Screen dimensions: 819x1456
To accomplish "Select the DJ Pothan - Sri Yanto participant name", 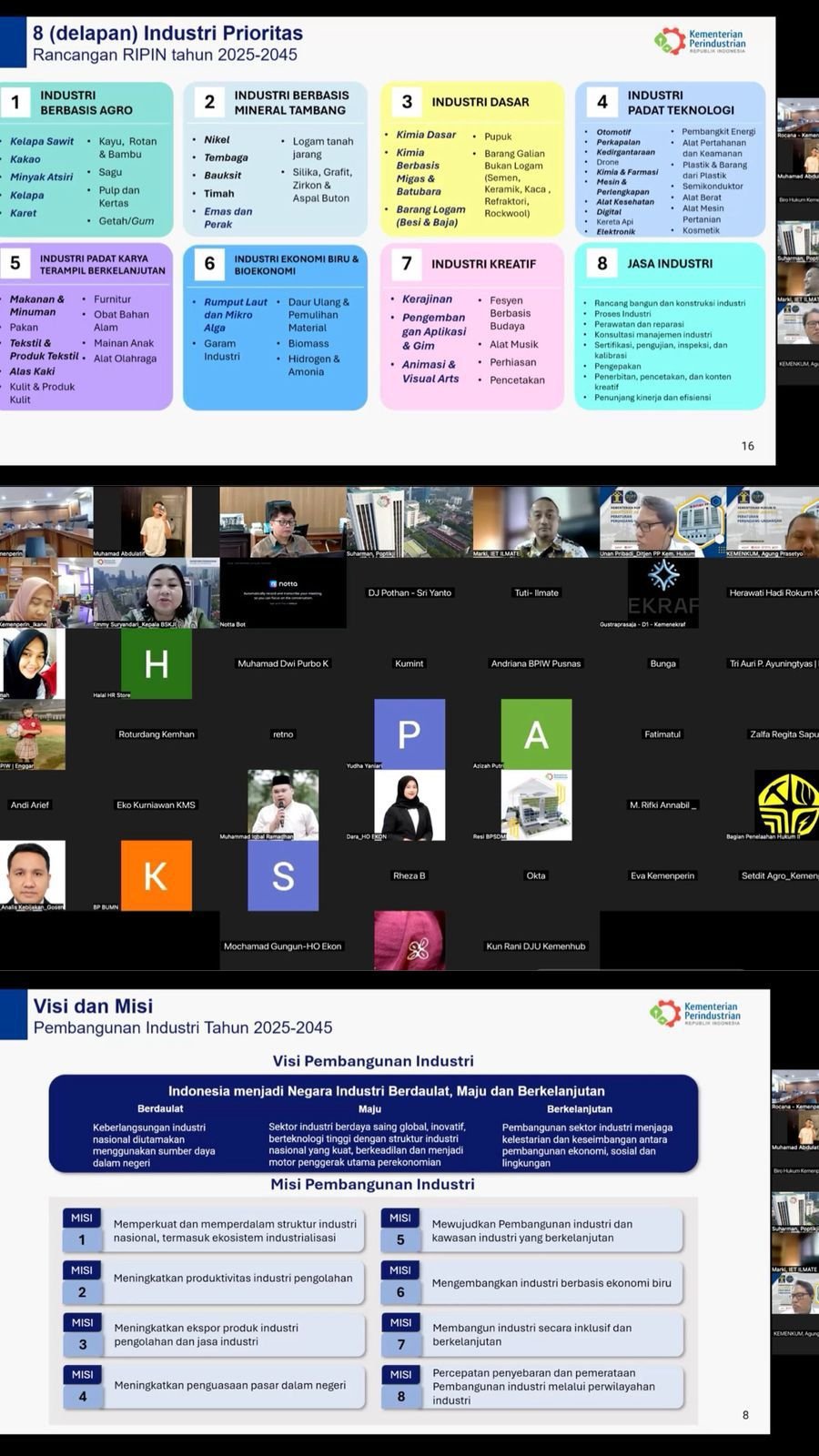I will click(x=409, y=592).
